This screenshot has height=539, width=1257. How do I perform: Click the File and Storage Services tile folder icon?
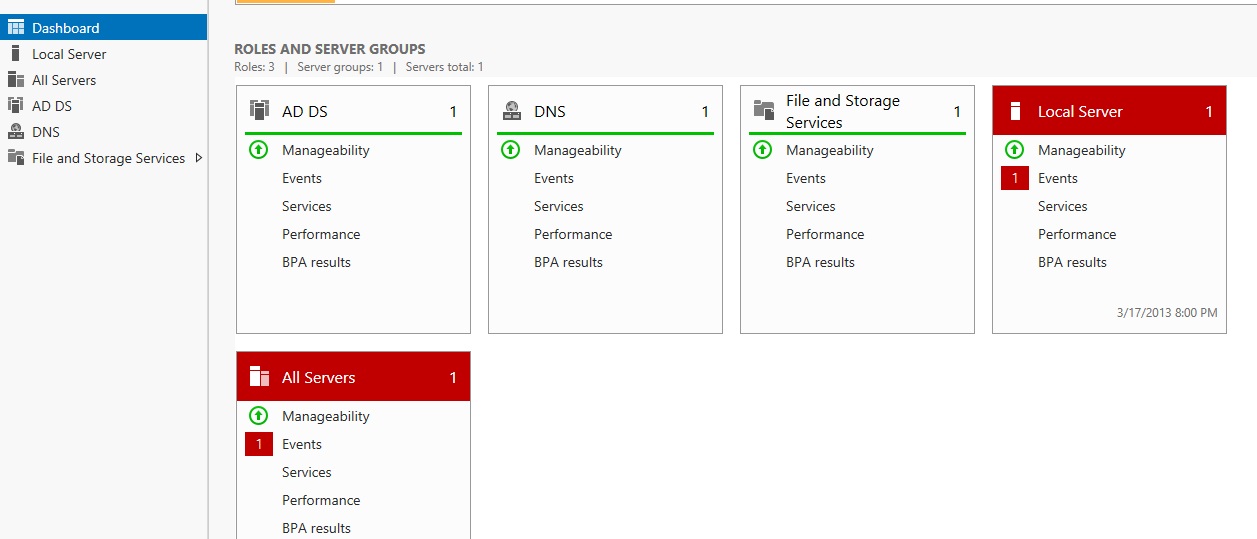tap(764, 111)
